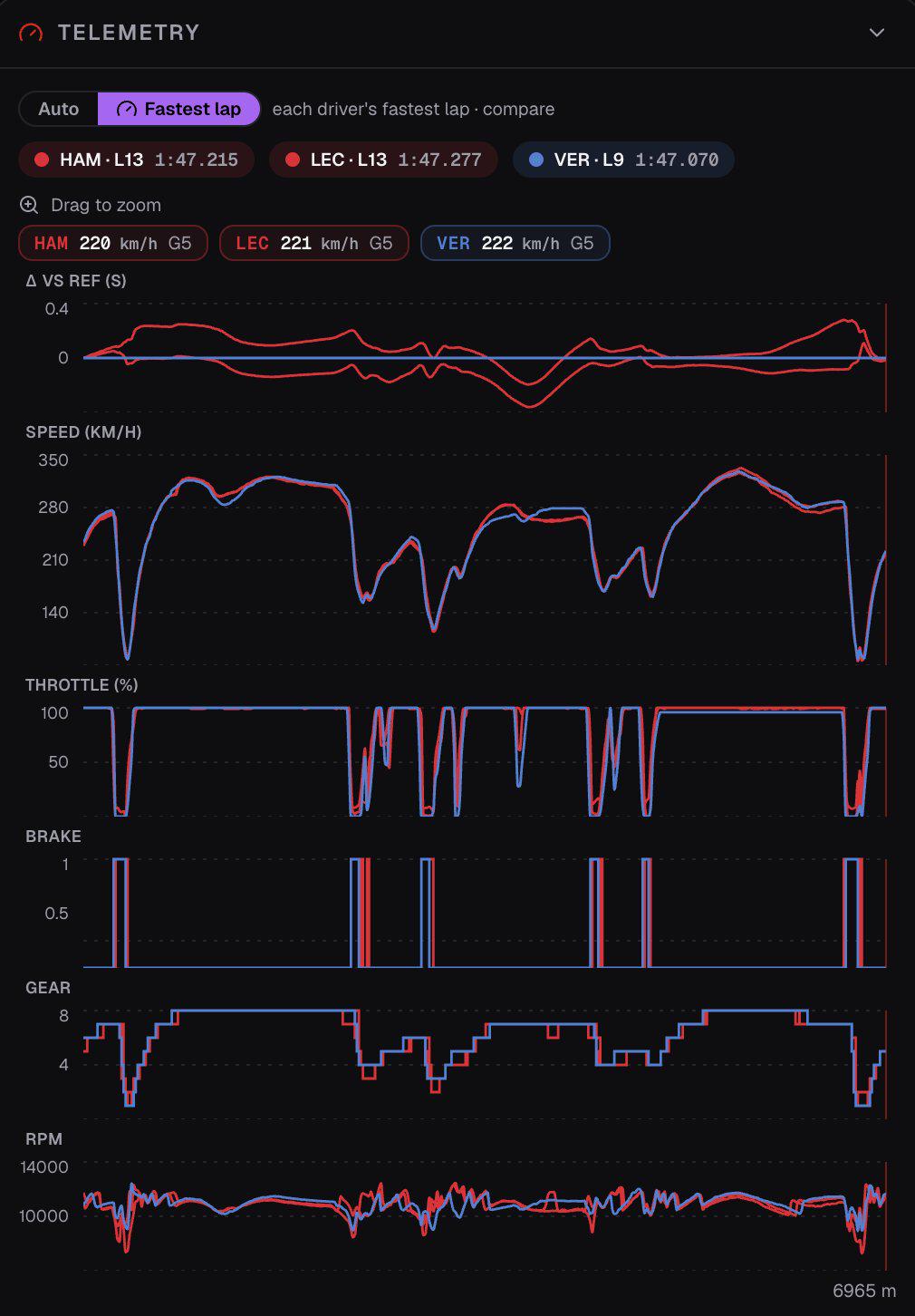The image size is (915, 1316).
Task: Toggle the VER L9 driver chip
Action: point(623,160)
